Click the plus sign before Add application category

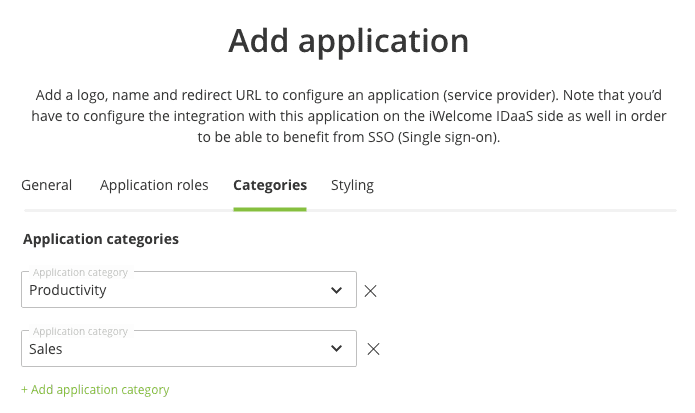pos(25,390)
